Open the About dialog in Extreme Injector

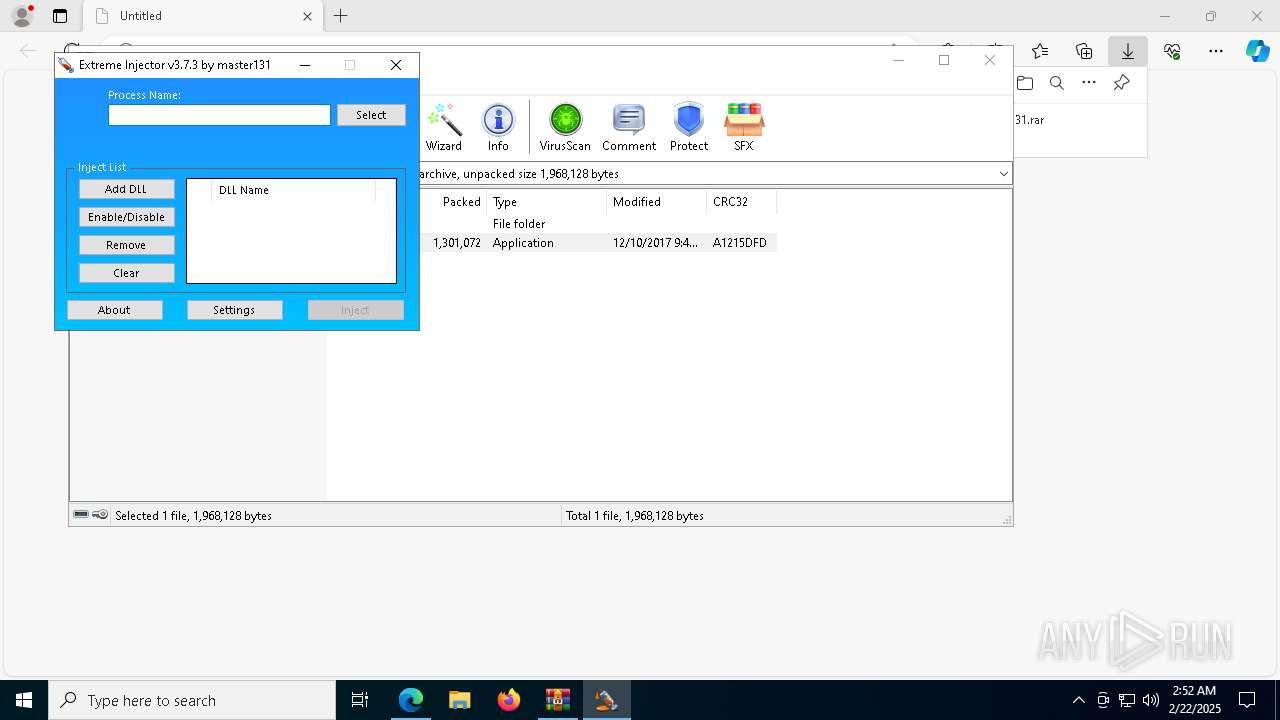pos(114,310)
